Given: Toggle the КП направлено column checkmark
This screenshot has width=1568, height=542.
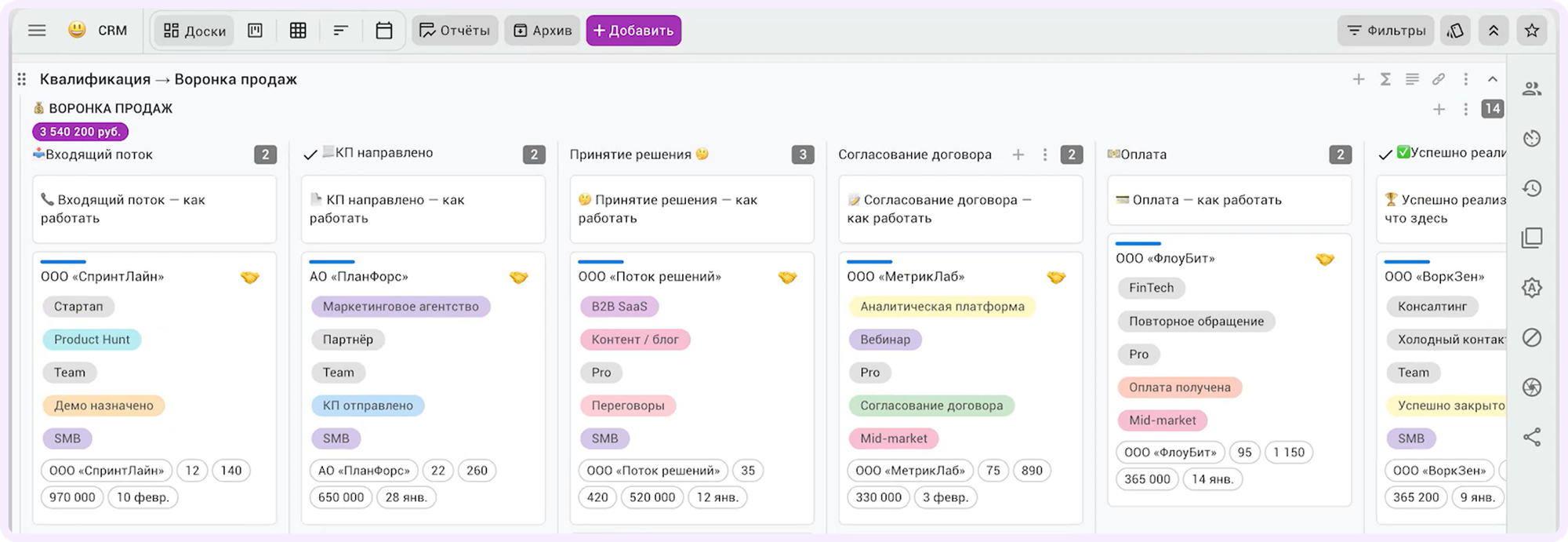Looking at the screenshot, I should pos(310,155).
